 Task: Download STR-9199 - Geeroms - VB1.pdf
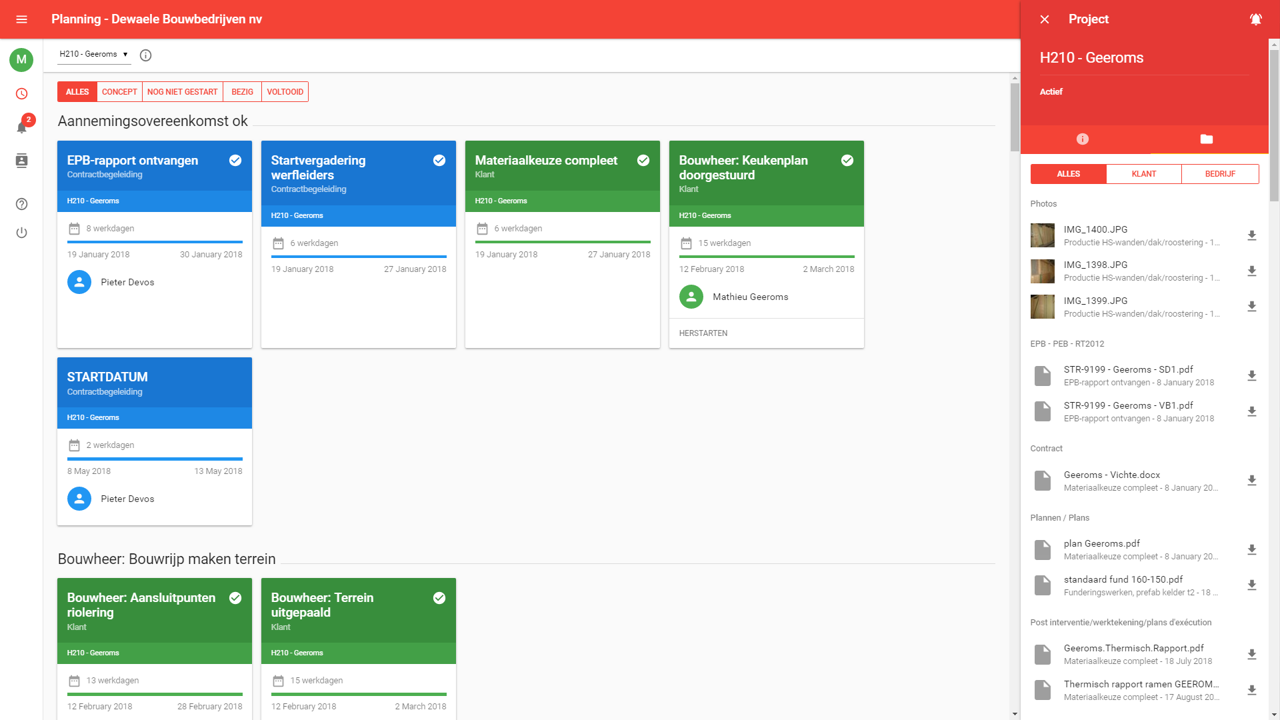(1251, 411)
